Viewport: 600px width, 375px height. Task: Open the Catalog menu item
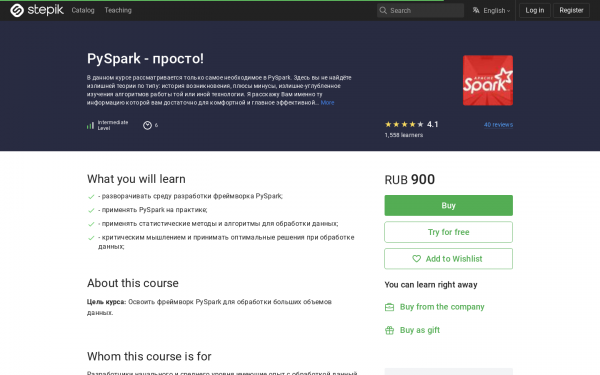coord(83,10)
